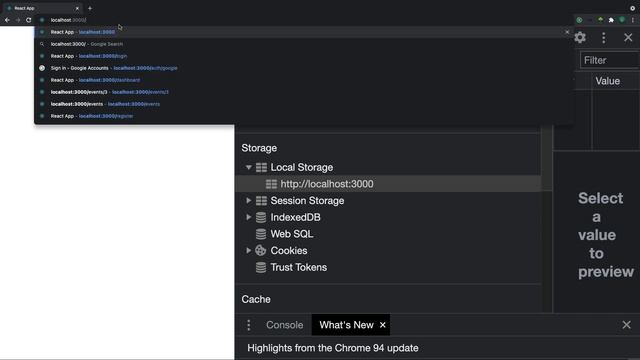
Task: Click the Cookies tree item label
Action: [x=289, y=250]
